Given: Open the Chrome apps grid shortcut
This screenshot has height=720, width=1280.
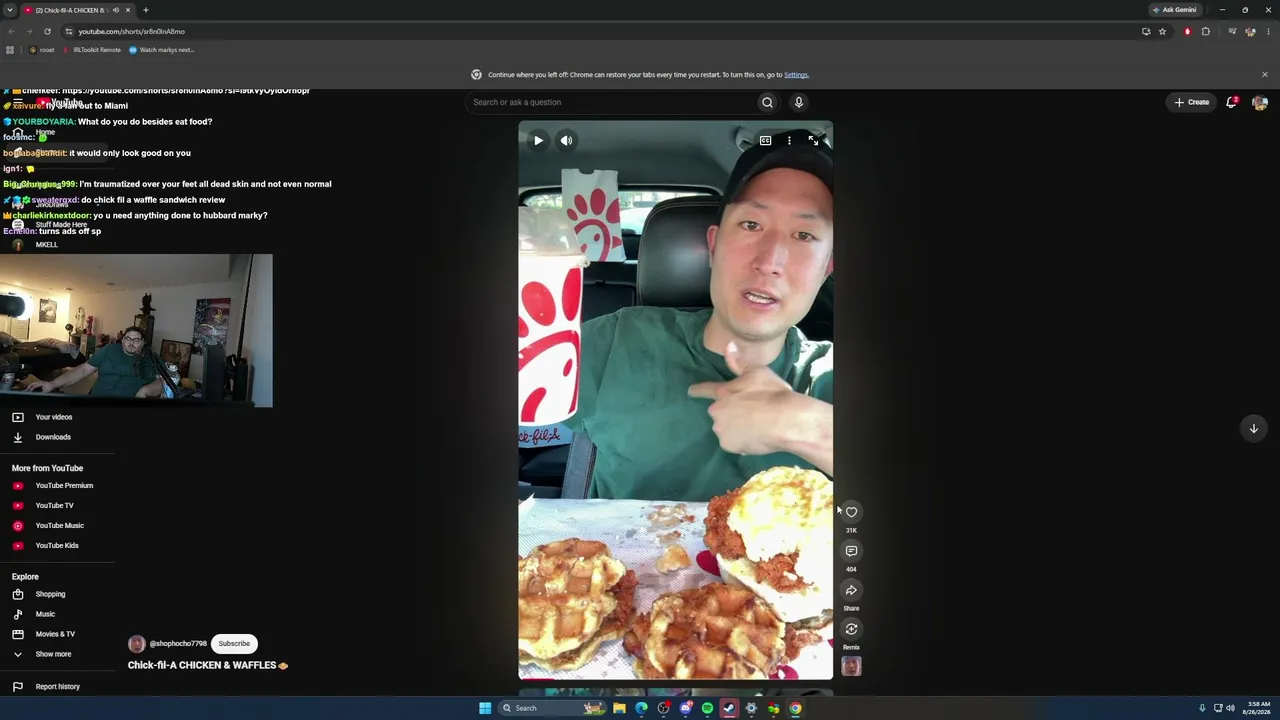Looking at the screenshot, I should [10, 50].
